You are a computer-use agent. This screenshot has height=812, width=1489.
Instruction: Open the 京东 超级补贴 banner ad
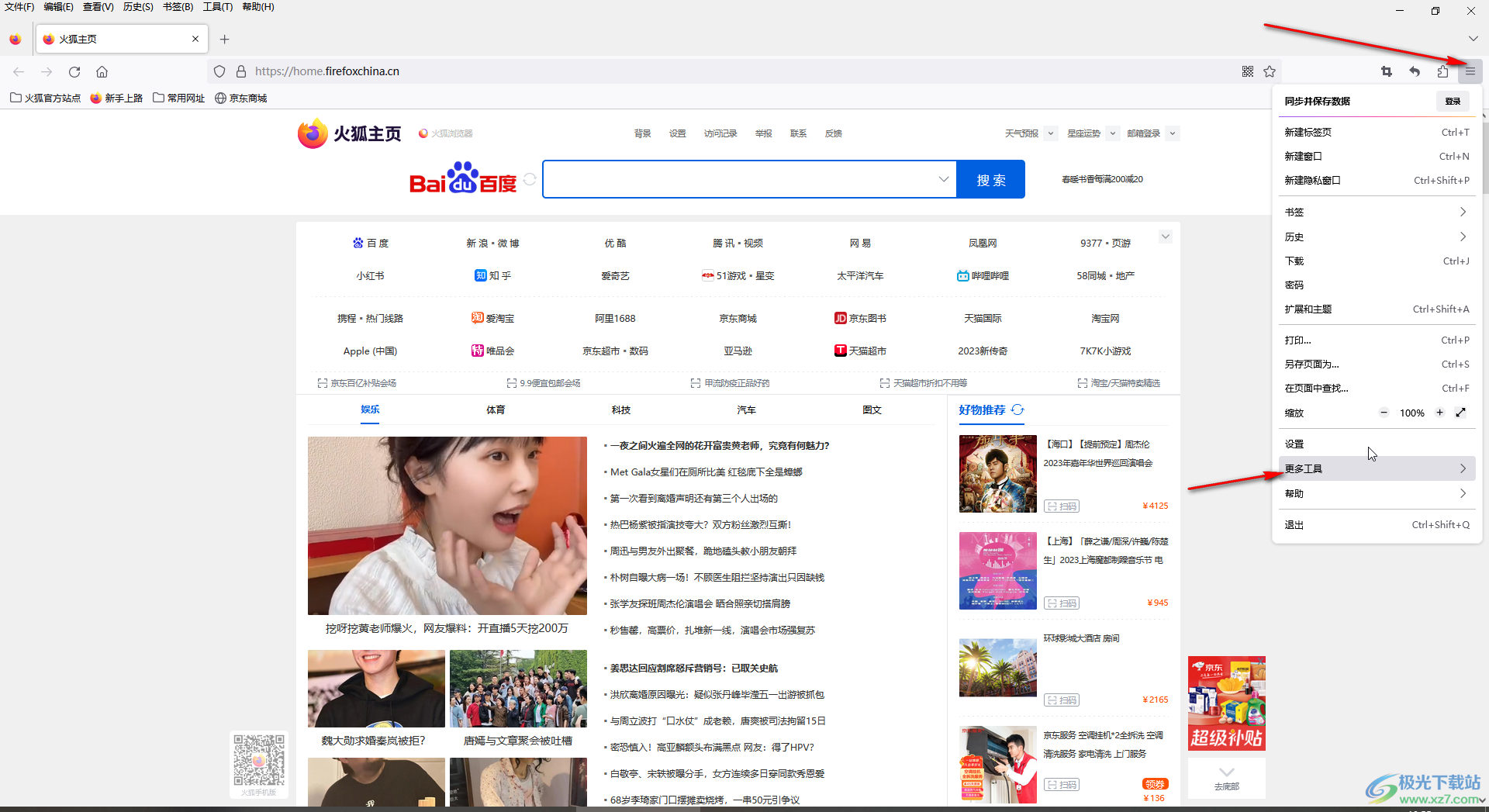(x=1226, y=703)
